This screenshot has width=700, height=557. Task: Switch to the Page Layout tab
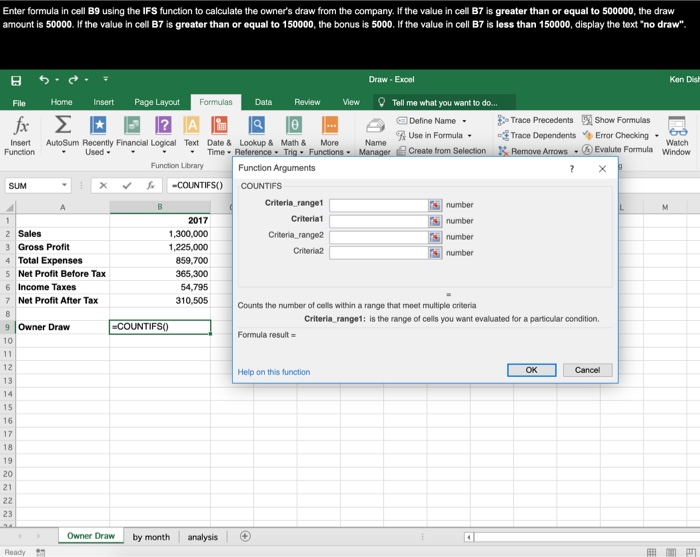[157, 102]
